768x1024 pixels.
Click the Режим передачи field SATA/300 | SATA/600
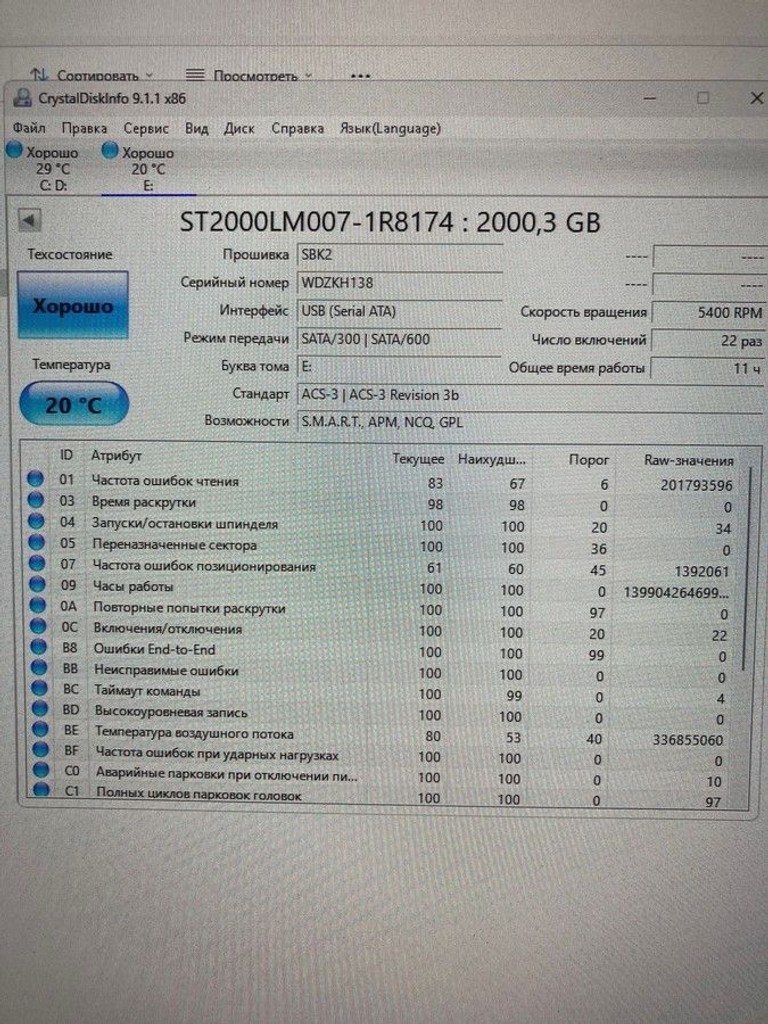coord(400,339)
